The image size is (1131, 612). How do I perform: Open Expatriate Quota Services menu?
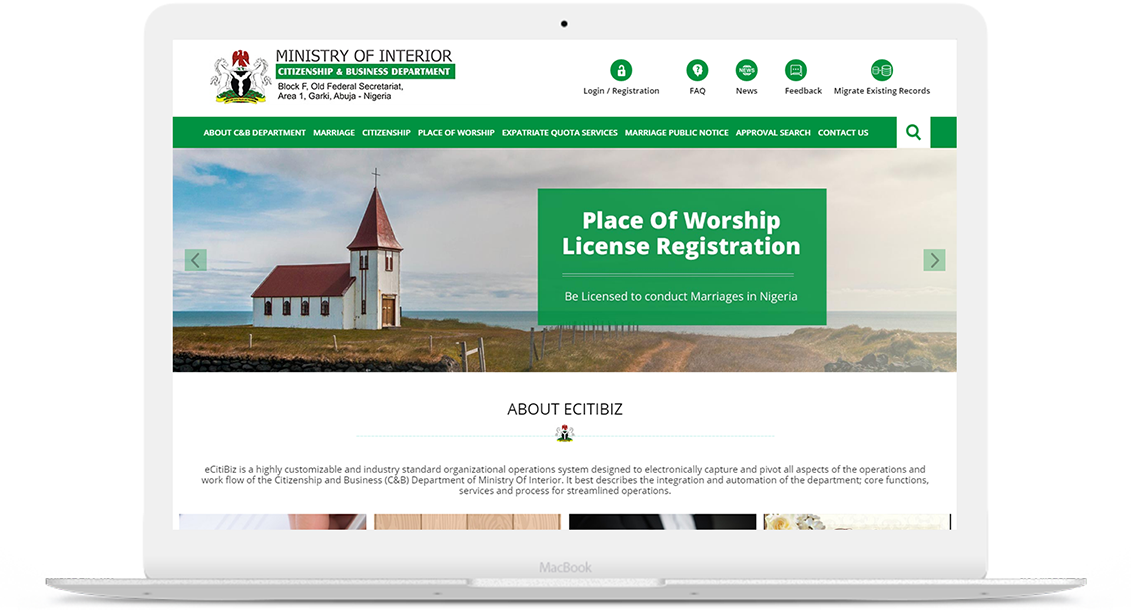click(x=559, y=133)
